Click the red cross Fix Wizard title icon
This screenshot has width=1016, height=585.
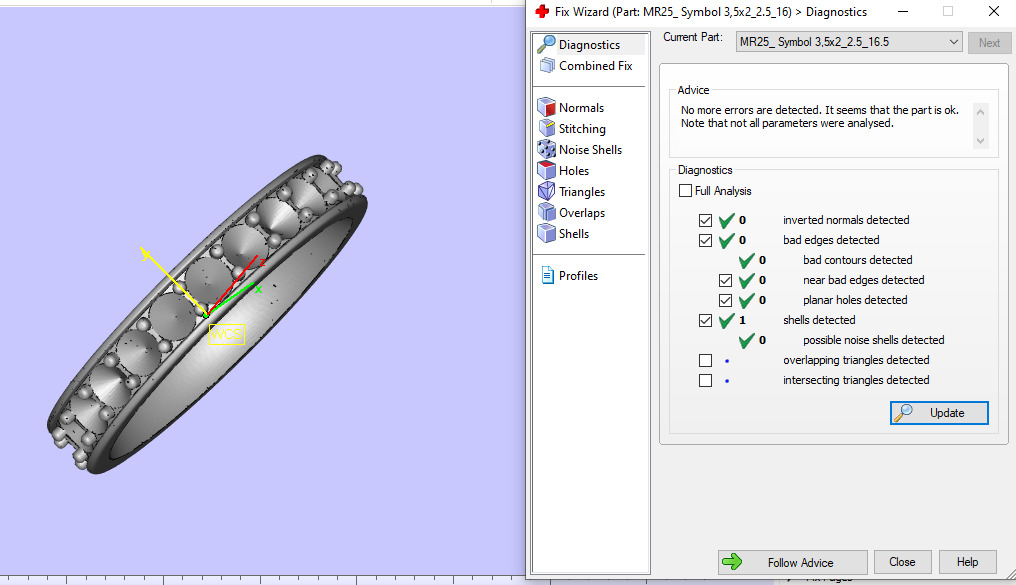point(542,11)
